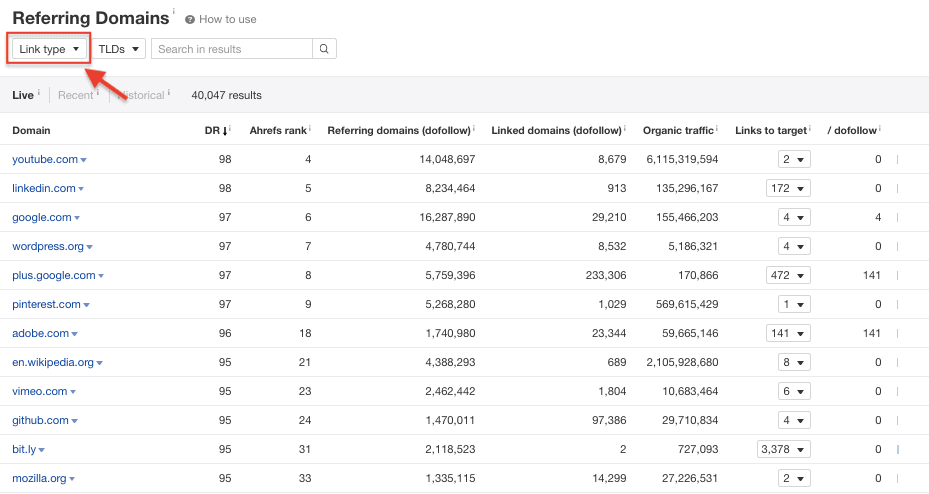This screenshot has height=494, width=929.
Task: Click info icon next to Referring Domains title
Action: (173, 13)
